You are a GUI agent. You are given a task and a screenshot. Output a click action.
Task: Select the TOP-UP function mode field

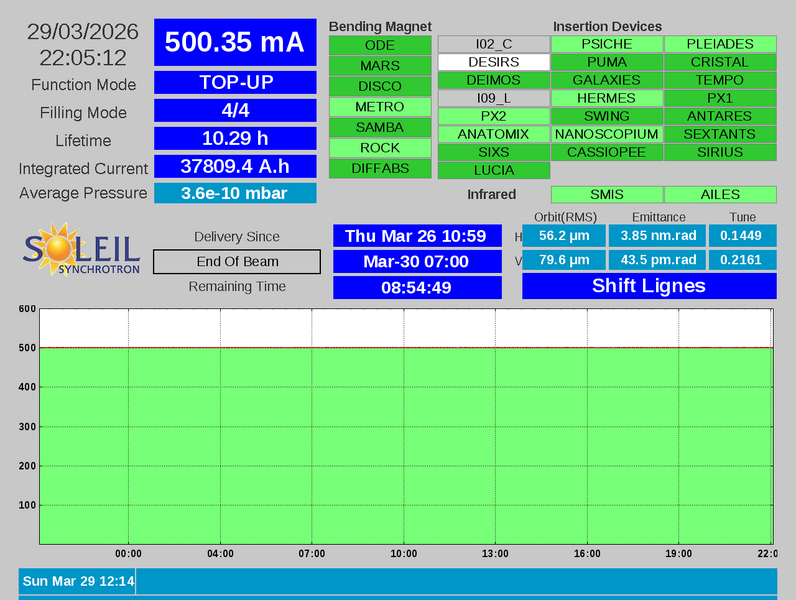pyautogui.click(x=235, y=82)
